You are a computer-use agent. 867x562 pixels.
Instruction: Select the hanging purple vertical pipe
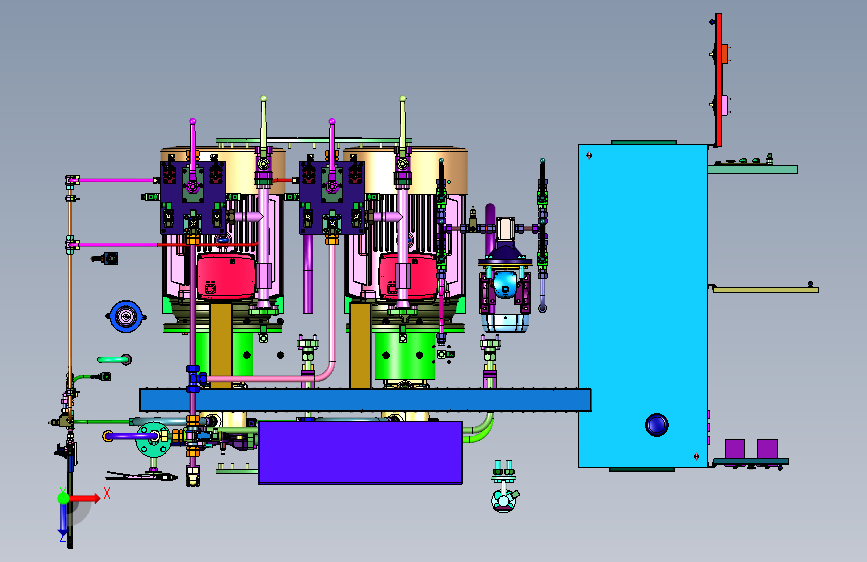coord(308,274)
